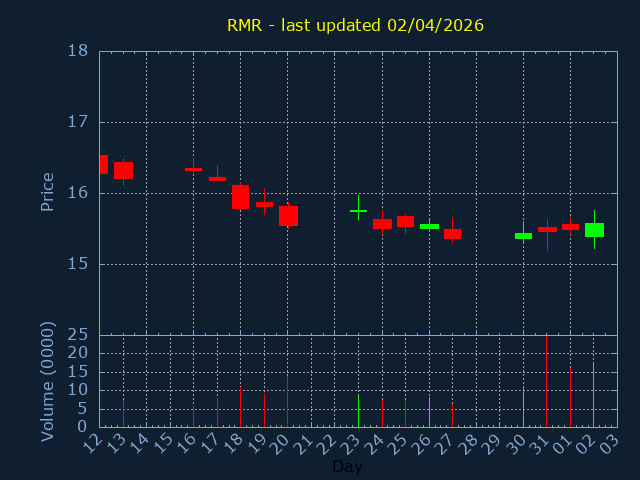Select the large red candlestick on day 18
The image size is (640, 480).
click(240, 197)
